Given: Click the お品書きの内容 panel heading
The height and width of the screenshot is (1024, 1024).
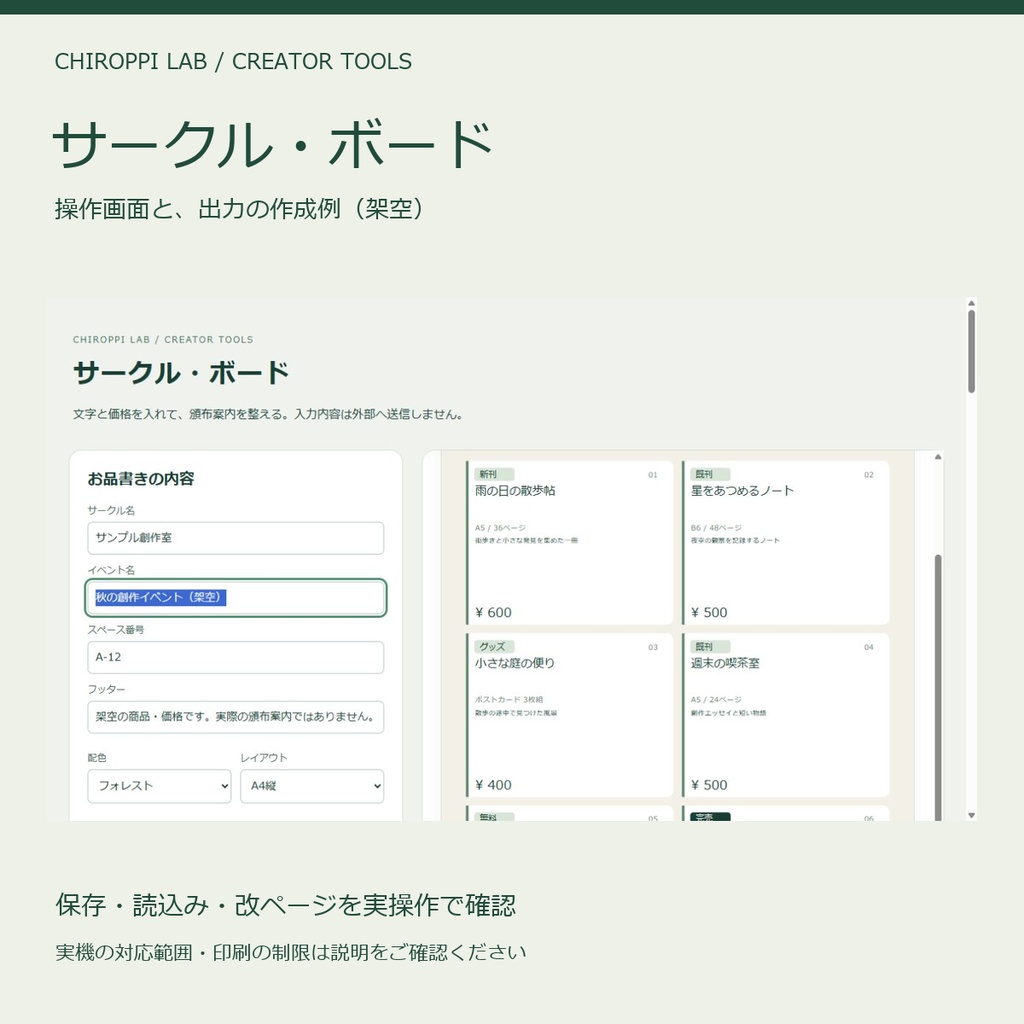Looking at the screenshot, I should click(141, 479).
